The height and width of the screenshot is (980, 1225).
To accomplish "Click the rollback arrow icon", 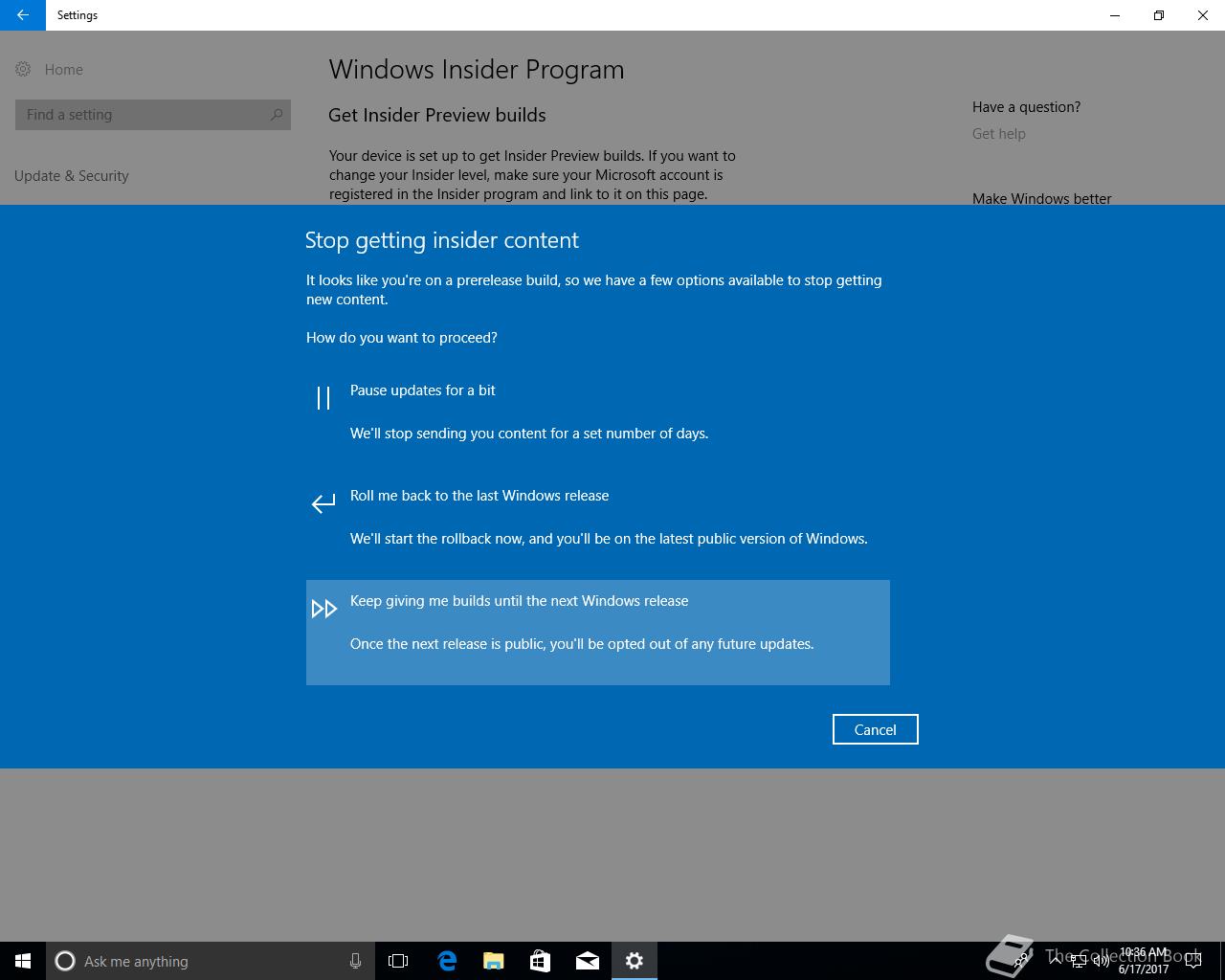I will click(323, 503).
